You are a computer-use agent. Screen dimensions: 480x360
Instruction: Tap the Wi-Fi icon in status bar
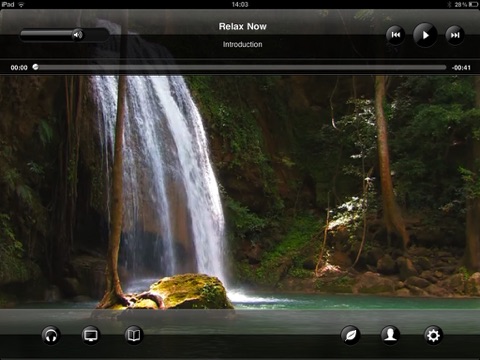point(21,4)
